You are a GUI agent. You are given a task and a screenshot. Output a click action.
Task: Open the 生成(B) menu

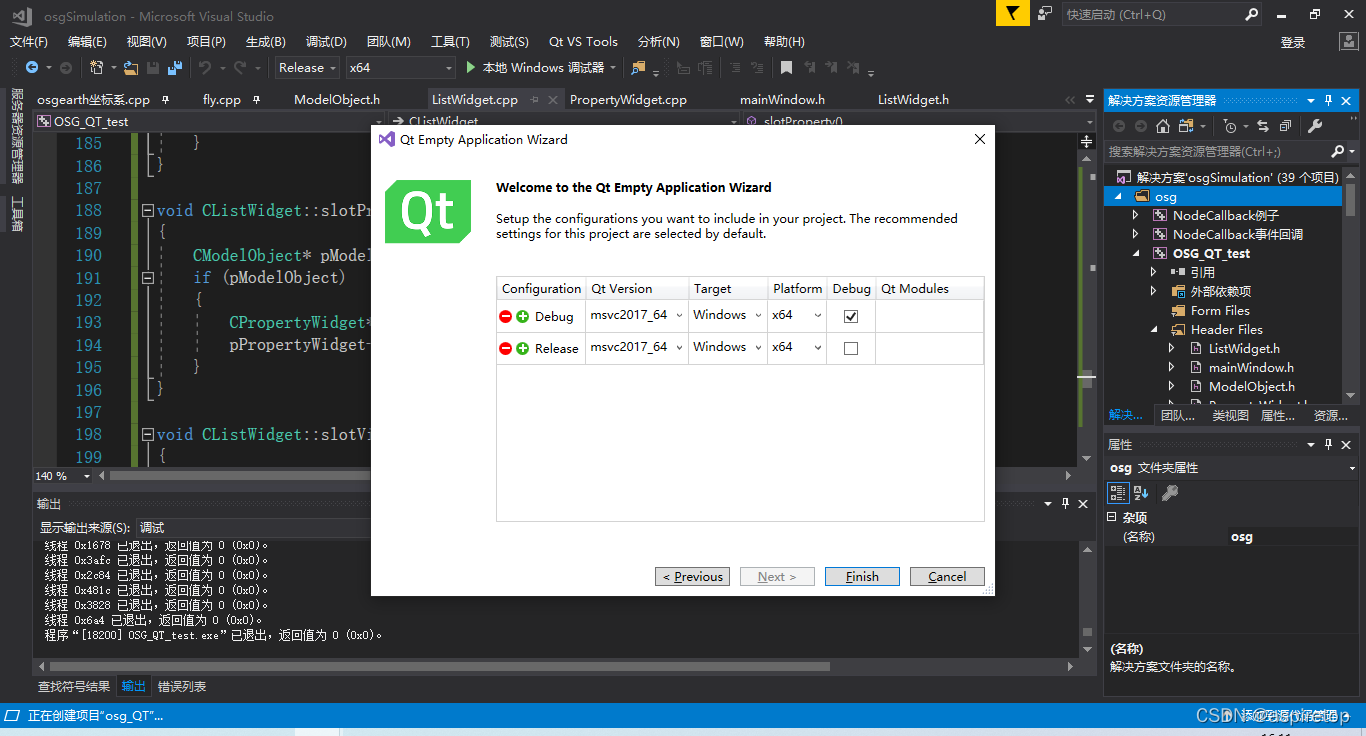tap(266, 42)
